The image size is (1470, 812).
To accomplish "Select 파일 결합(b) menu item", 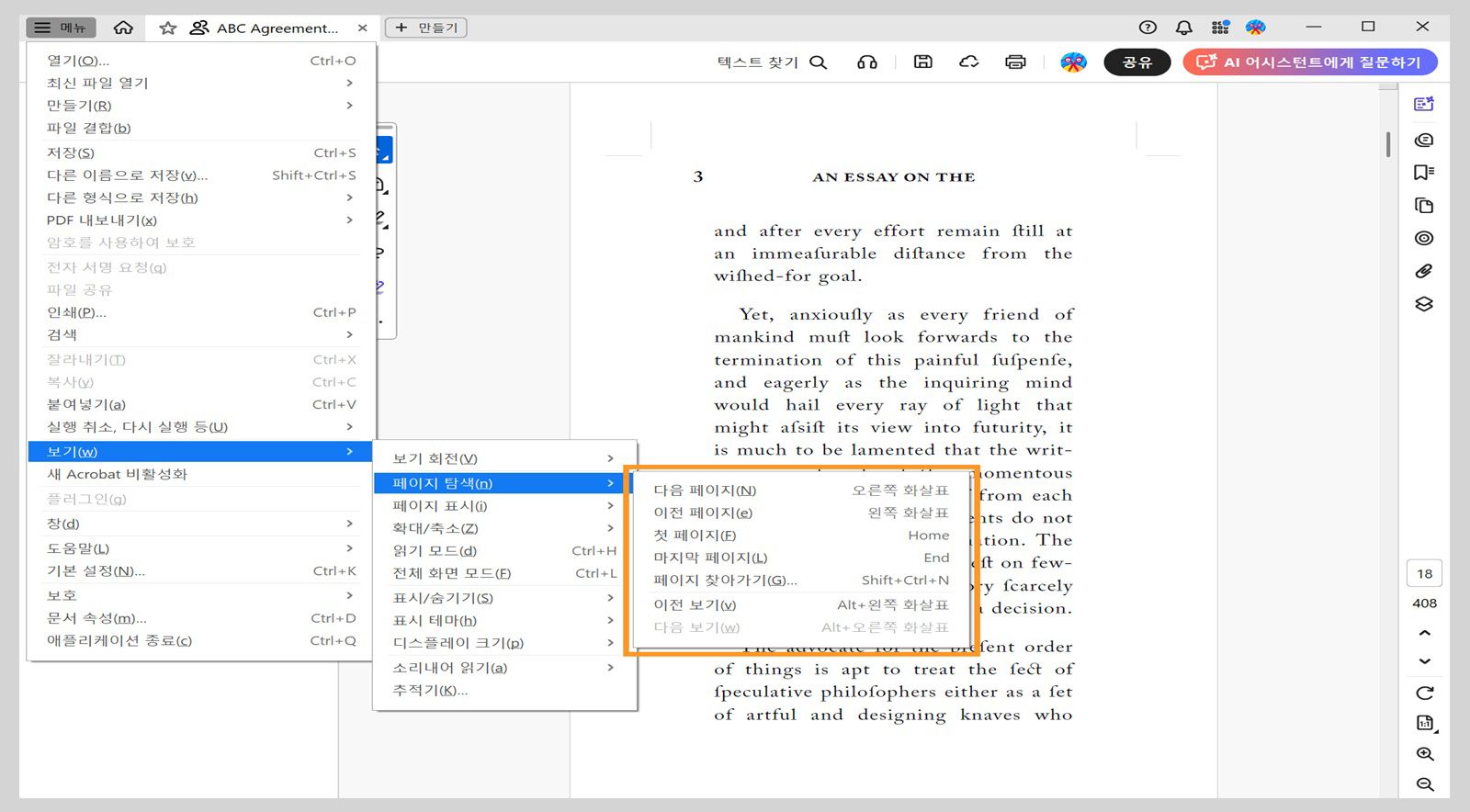I will click(x=201, y=128).
